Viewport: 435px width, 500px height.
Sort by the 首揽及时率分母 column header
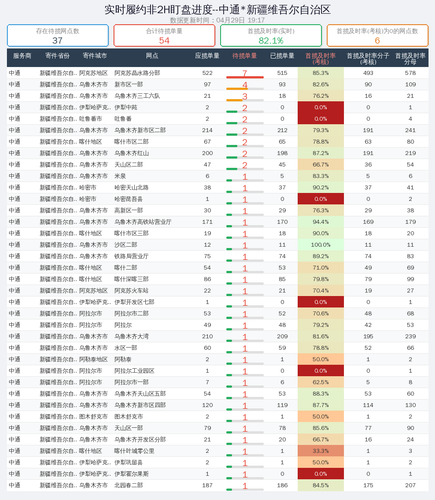click(410, 58)
